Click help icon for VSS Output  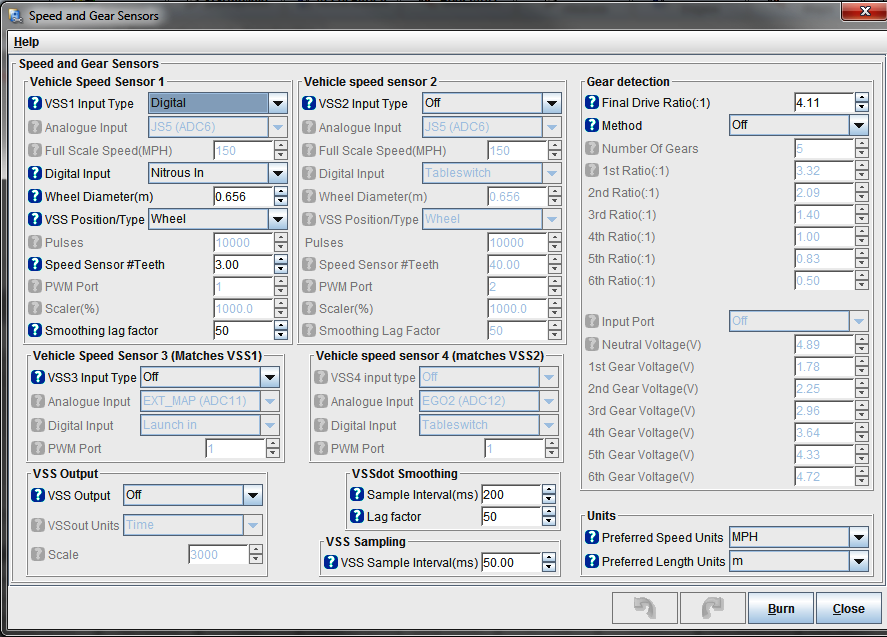tap(38, 495)
